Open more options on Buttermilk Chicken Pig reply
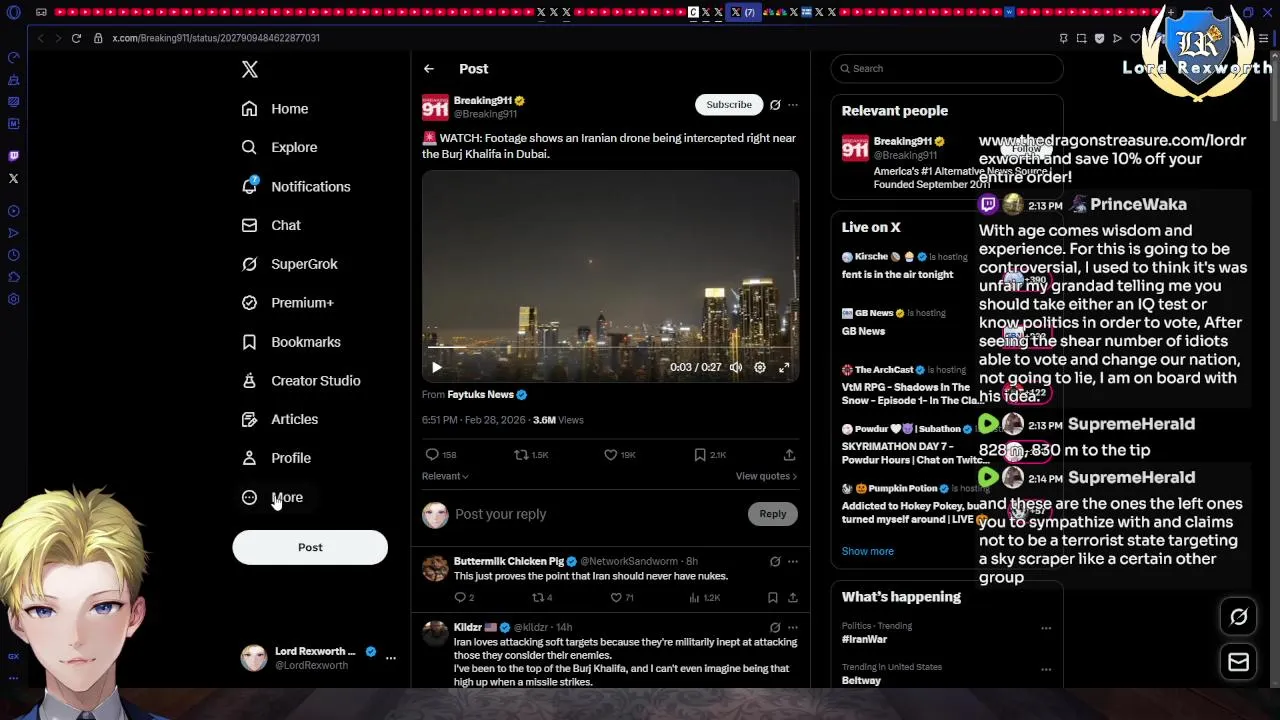 [x=793, y=562]
